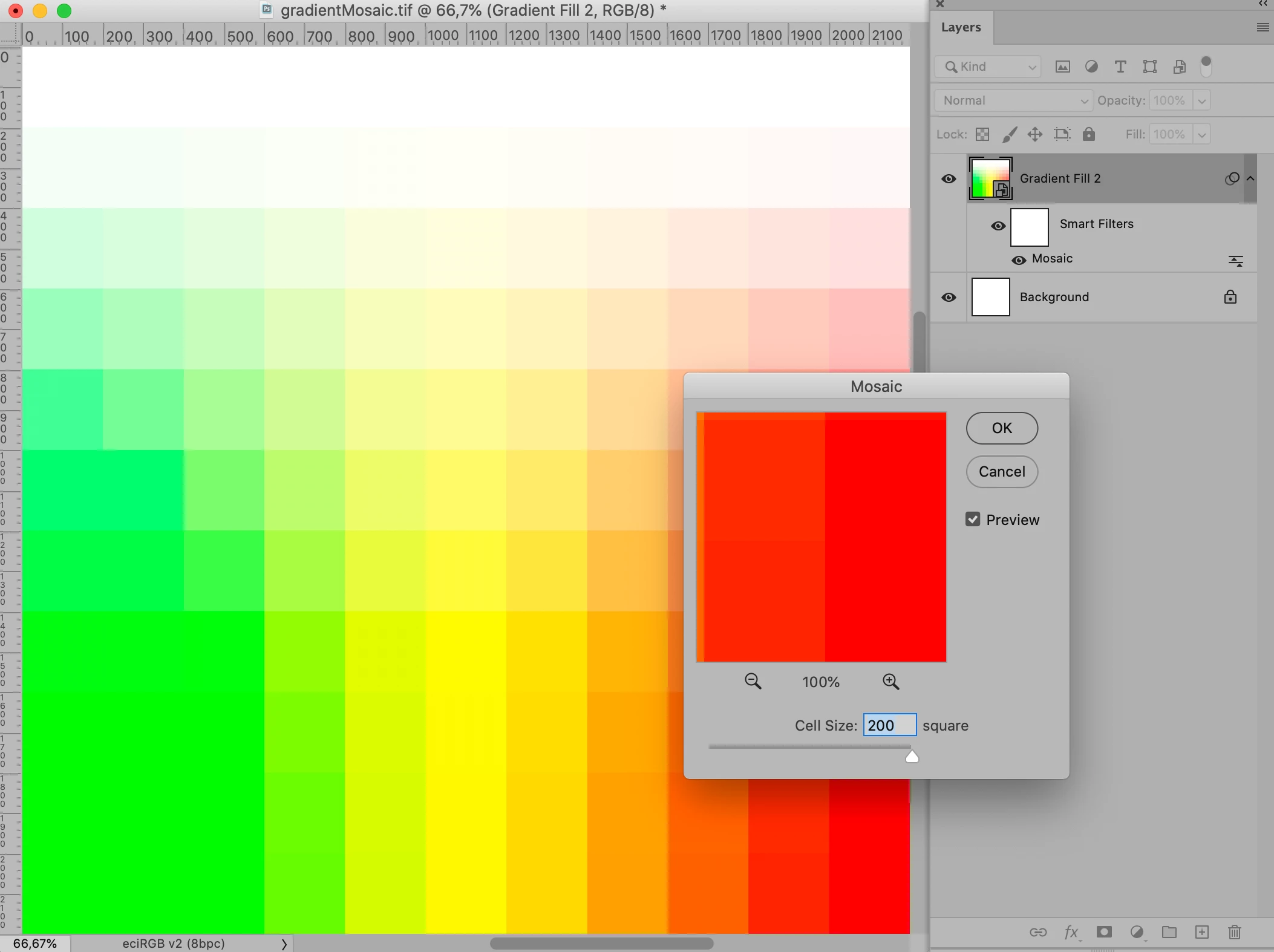
Task: Click the pixel layer filter icon
Action: [x=1062, y=67]
